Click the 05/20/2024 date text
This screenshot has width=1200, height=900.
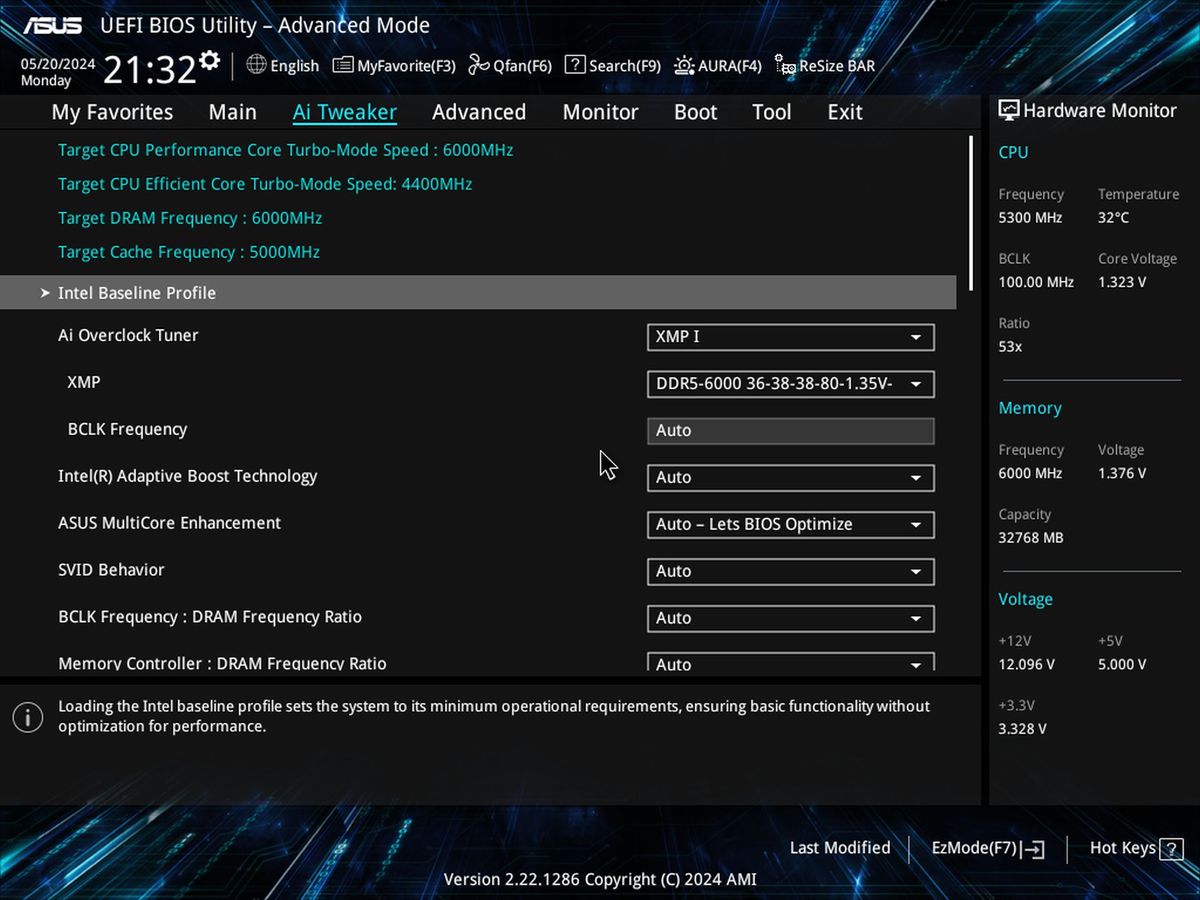[58, 64]
